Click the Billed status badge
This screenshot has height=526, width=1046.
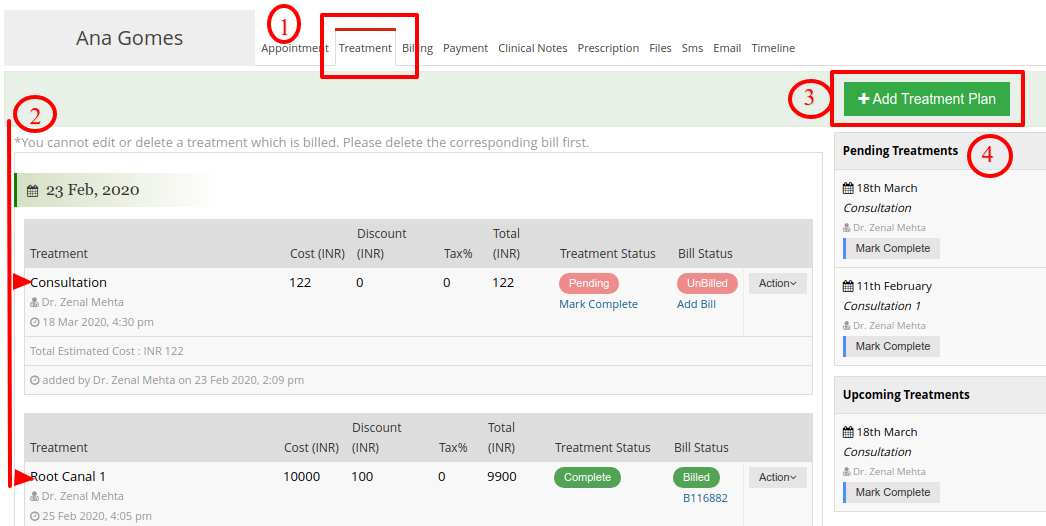coord(696,477)
